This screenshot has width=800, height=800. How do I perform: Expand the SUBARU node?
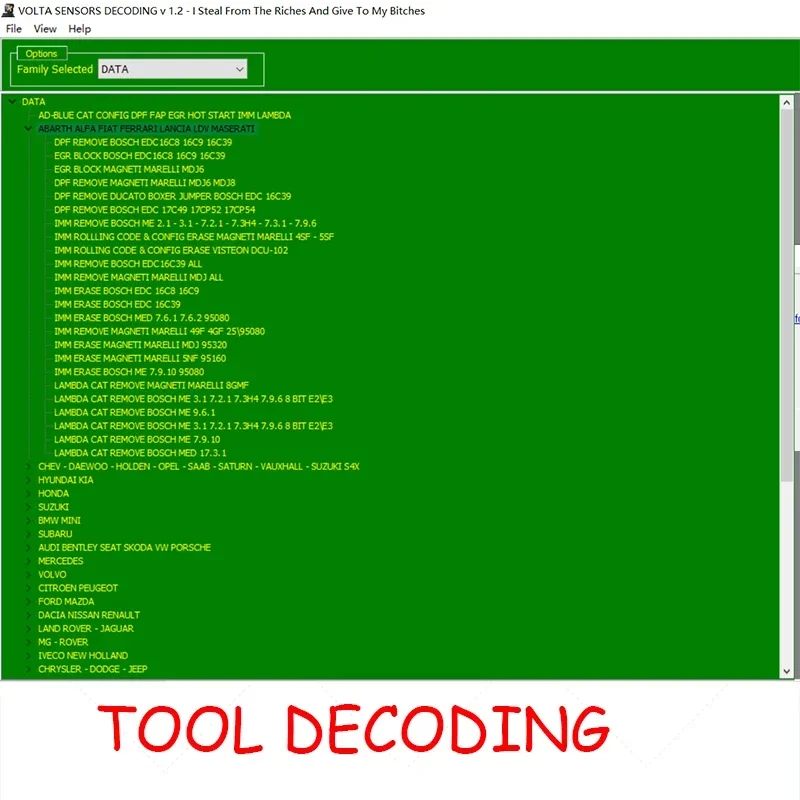click(28, 534)
